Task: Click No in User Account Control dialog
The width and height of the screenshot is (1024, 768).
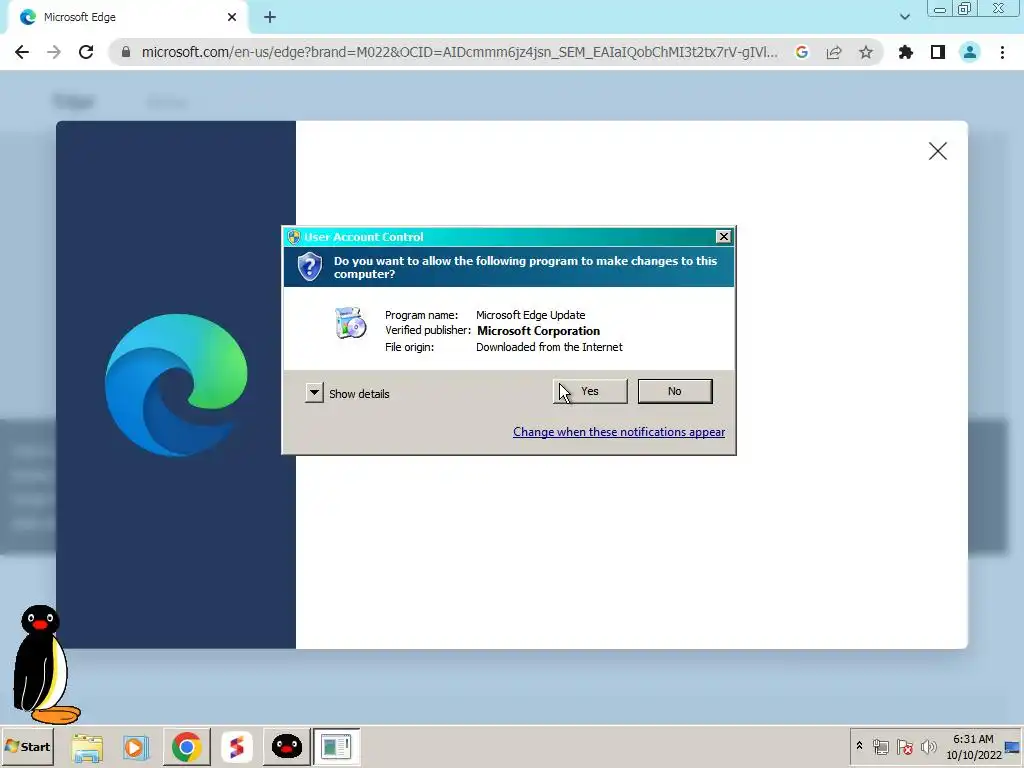Action: tap(675, 391)
